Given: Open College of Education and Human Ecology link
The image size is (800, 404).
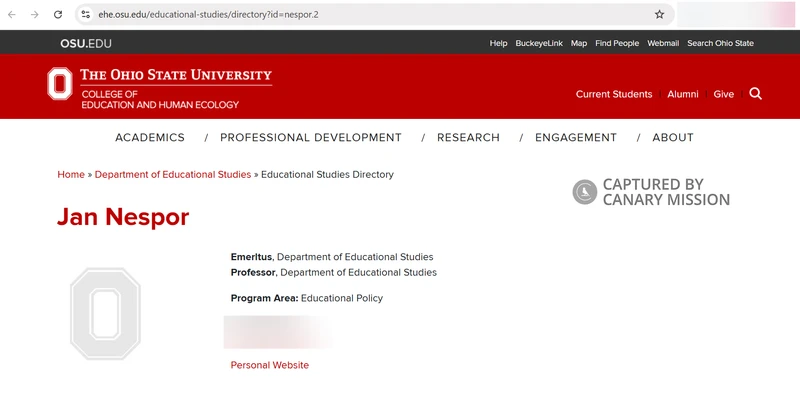Looking at the screenshot, I should [x=160, y=99].
